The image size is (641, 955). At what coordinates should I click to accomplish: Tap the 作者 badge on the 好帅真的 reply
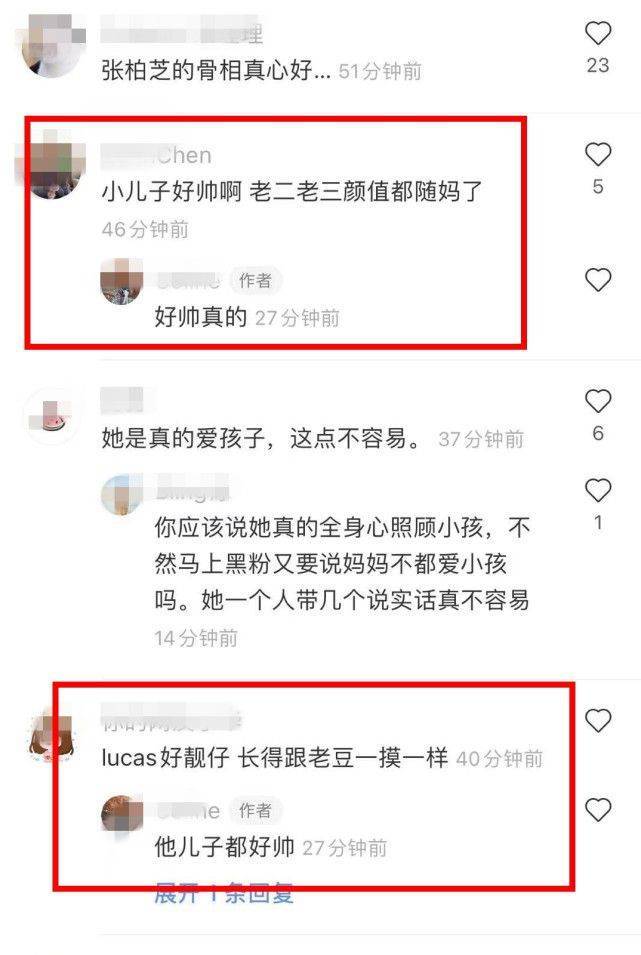pyautogui.click(x=255, y=280)
